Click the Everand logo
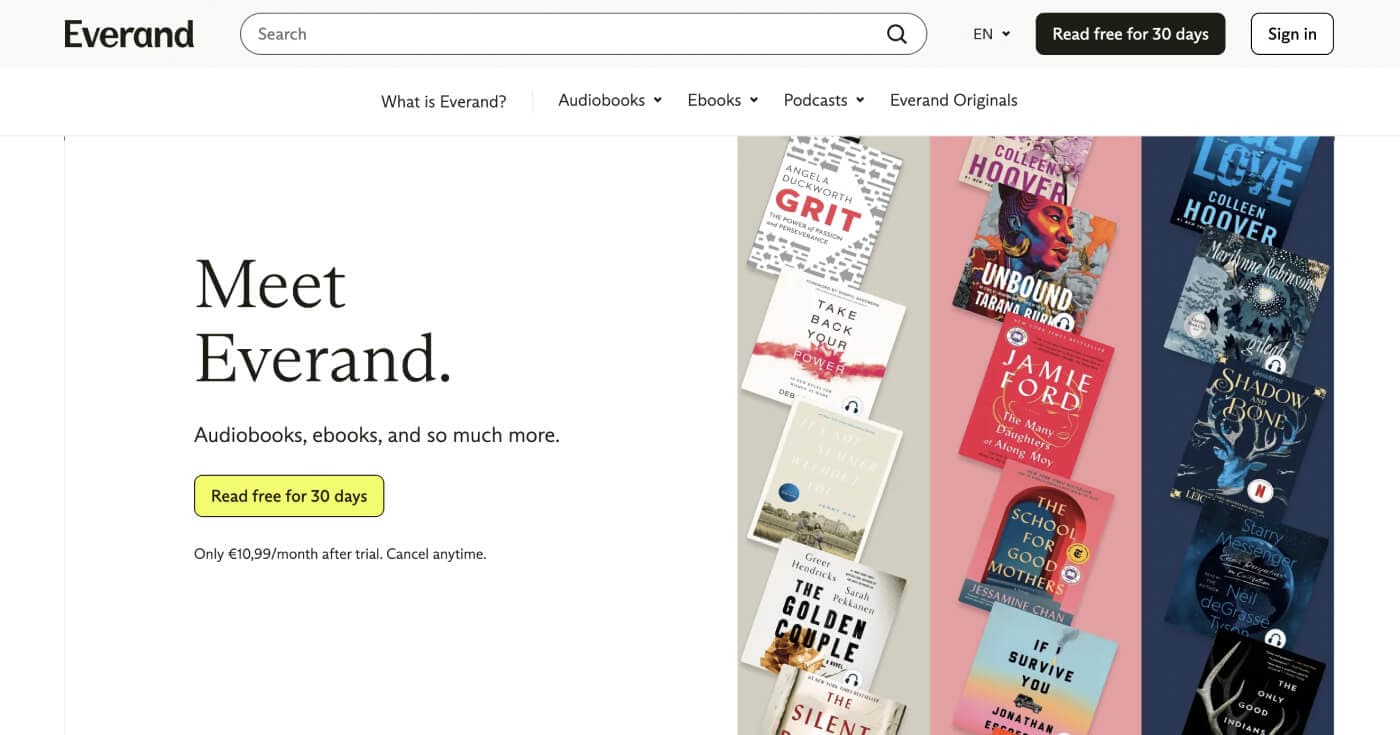Screen dimensions: 1400x735 (129, 34)
